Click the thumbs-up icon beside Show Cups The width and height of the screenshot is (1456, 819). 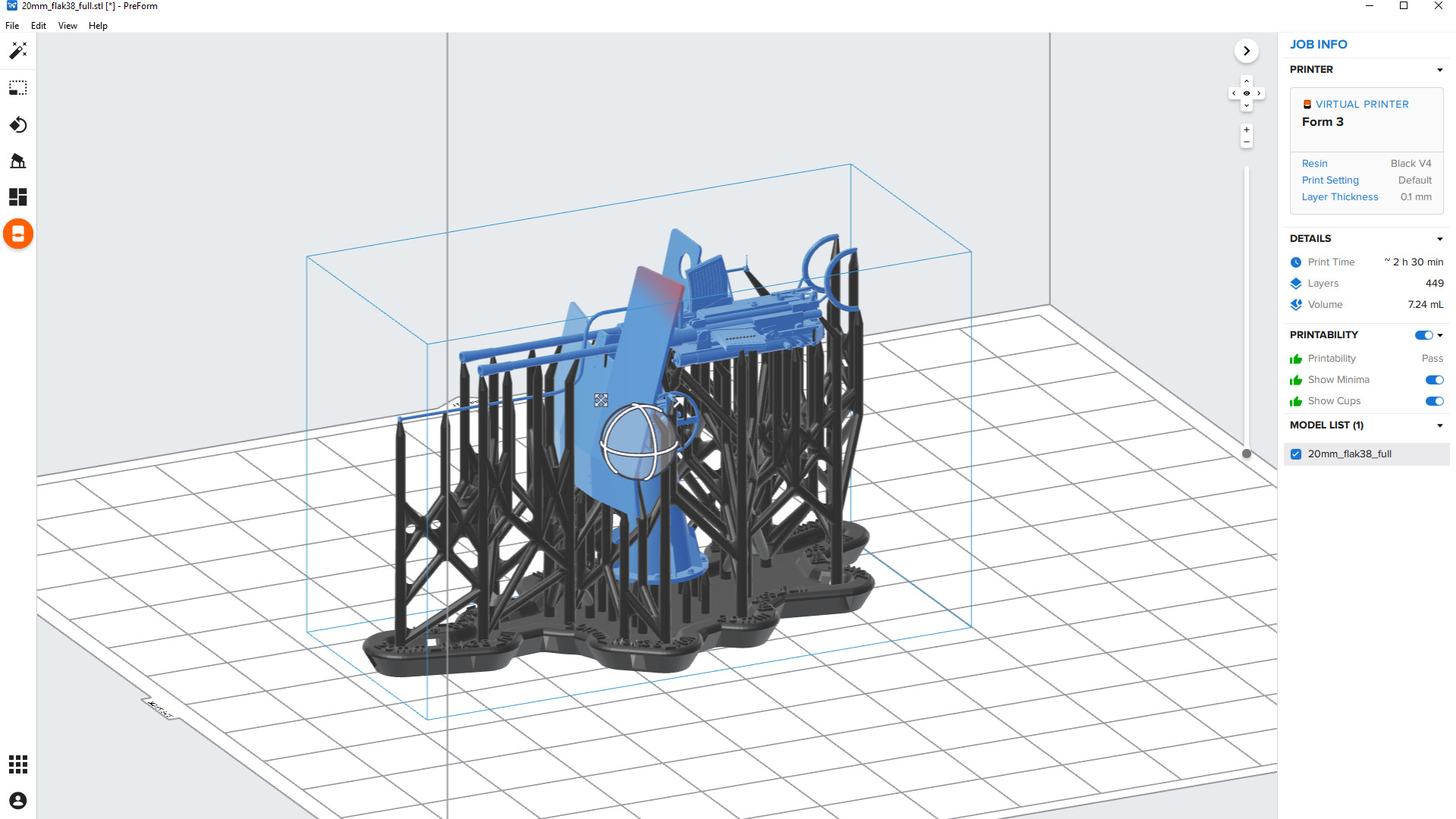click(1296, 401)
